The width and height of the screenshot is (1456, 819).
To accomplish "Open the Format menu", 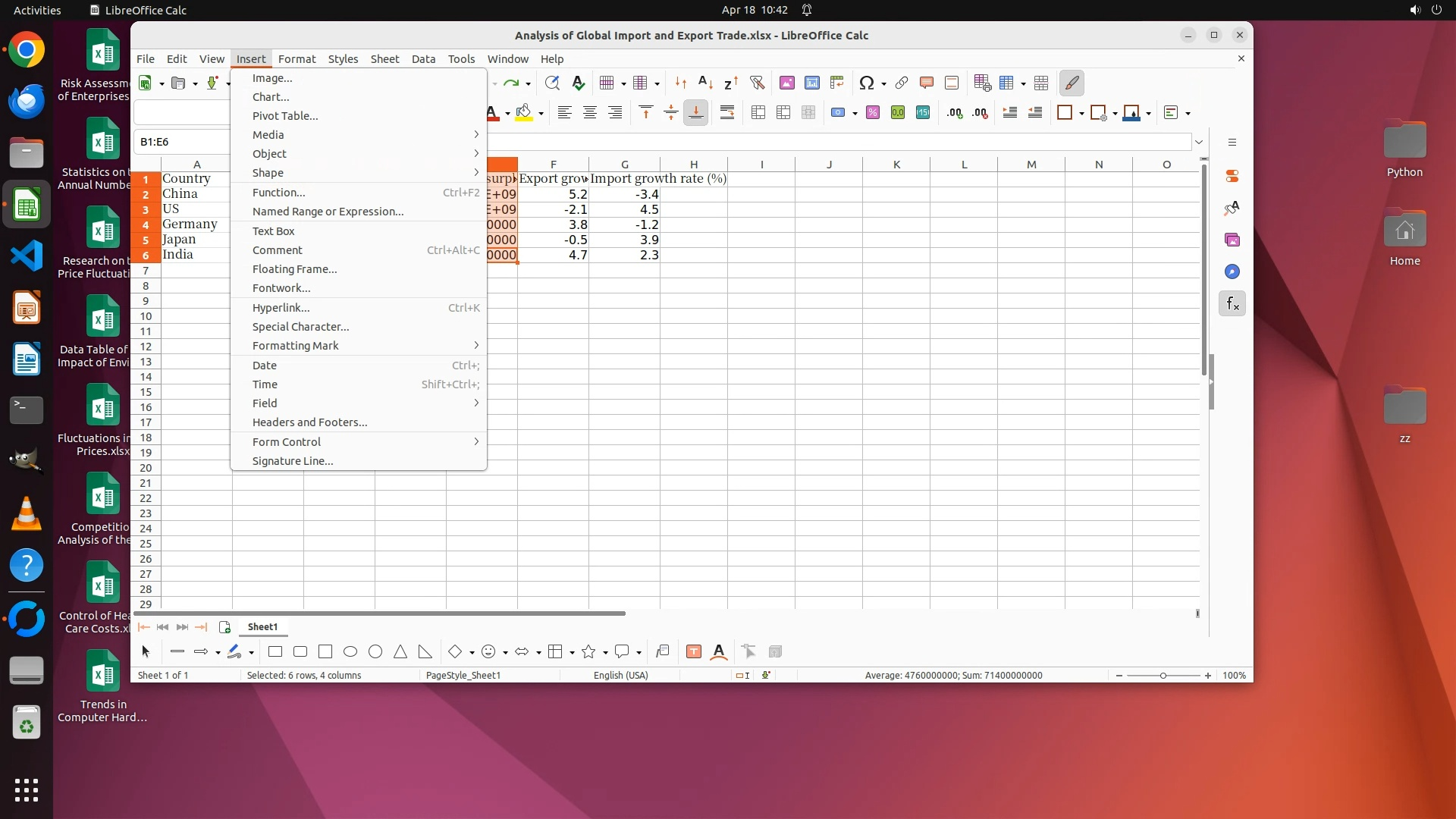I will pyautogui.click(x=297, y=59).
